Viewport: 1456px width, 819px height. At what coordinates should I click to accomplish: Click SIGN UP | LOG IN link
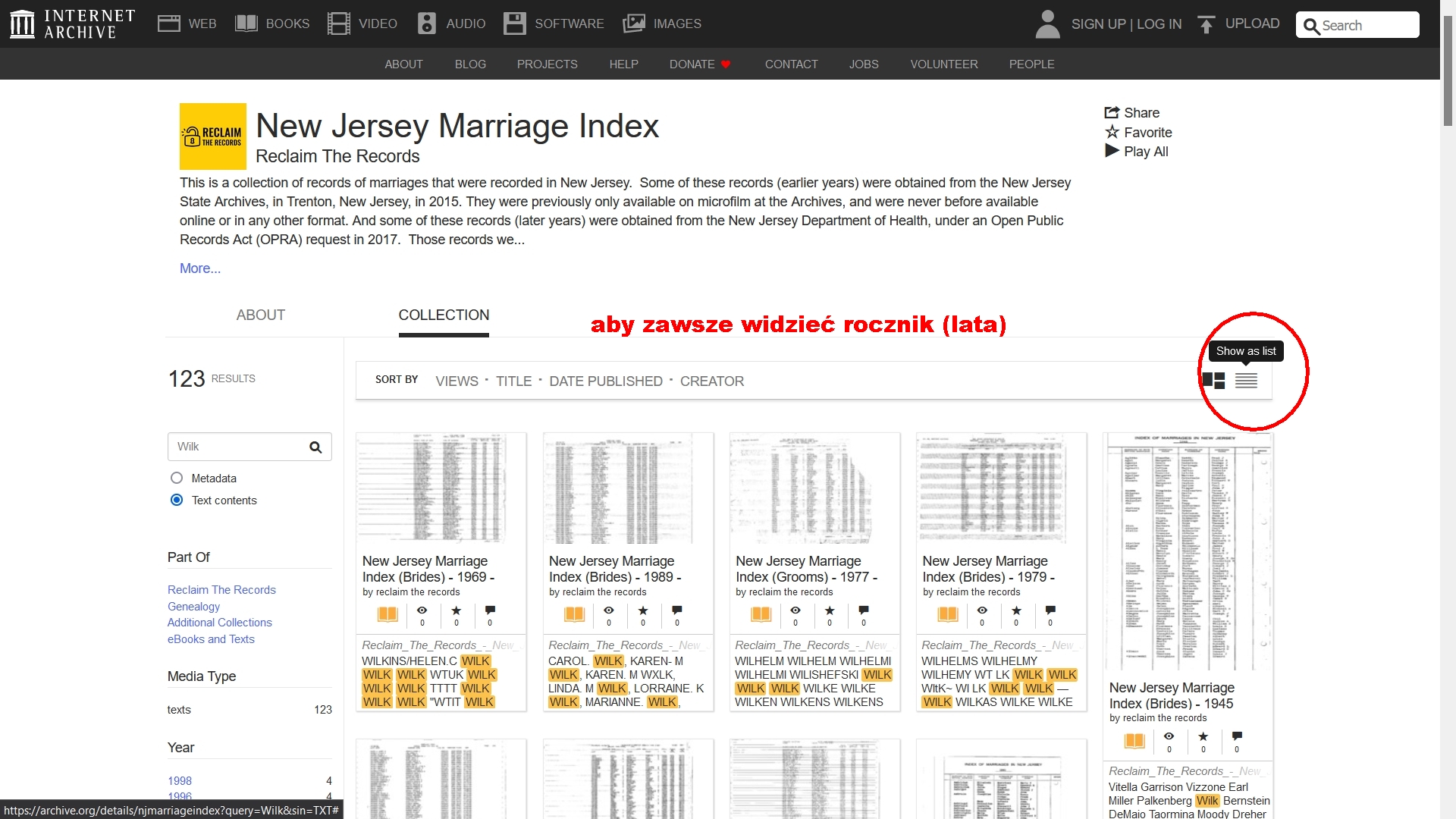click(x=1126, y=24)
